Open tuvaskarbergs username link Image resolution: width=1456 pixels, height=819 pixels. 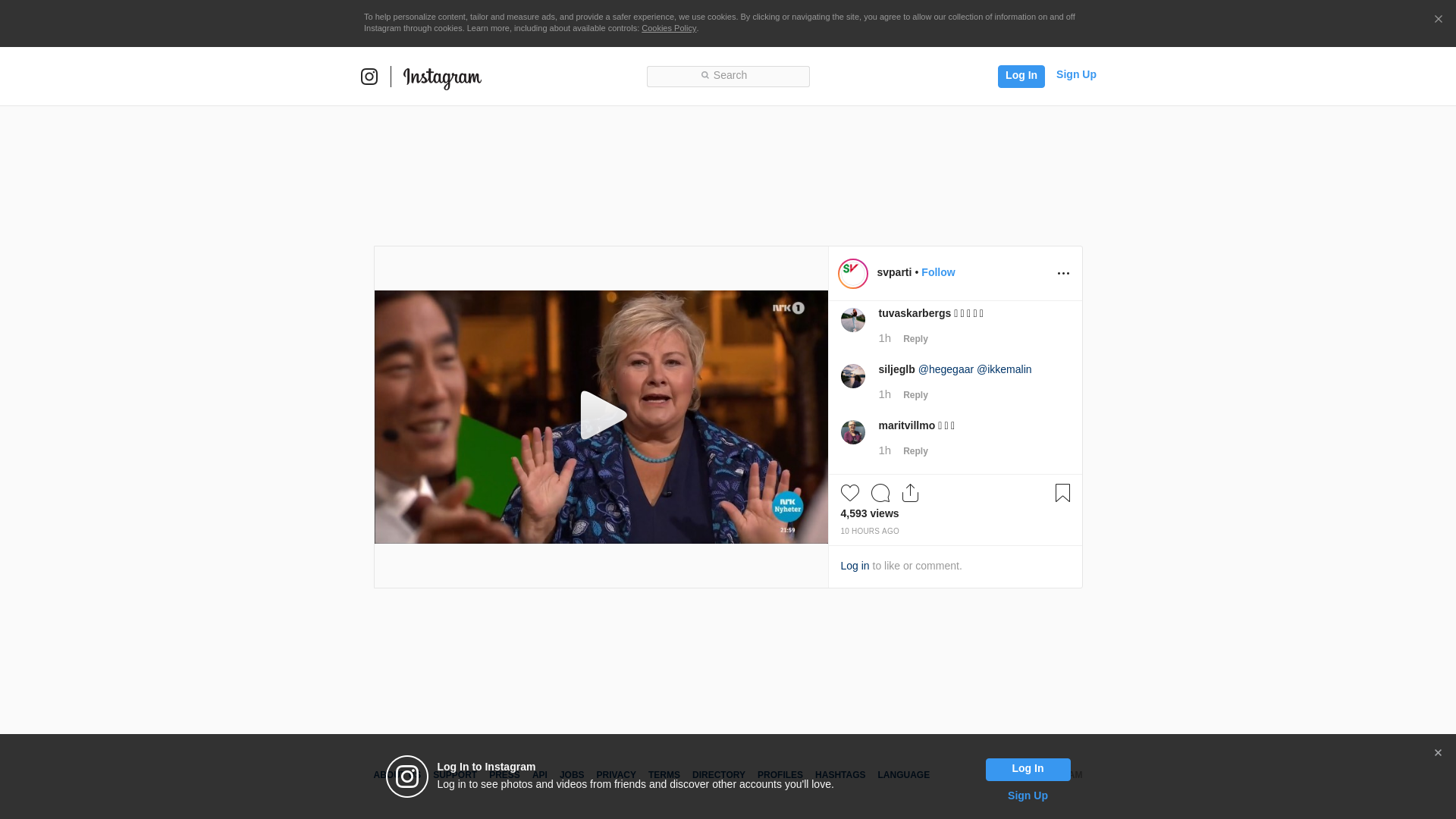(915, 314)
